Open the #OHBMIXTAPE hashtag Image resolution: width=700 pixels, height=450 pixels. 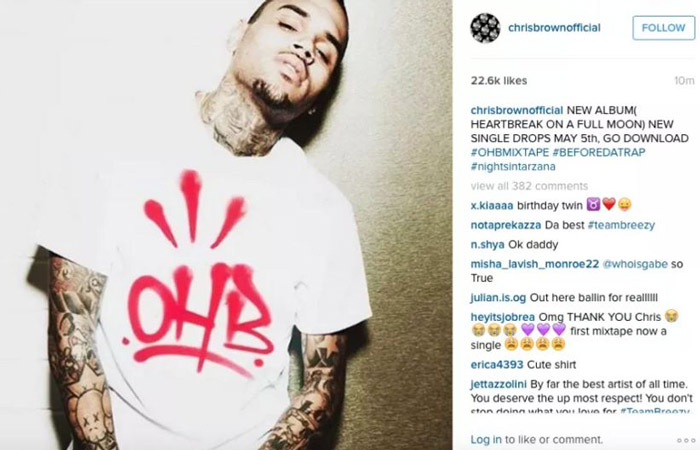510,152
